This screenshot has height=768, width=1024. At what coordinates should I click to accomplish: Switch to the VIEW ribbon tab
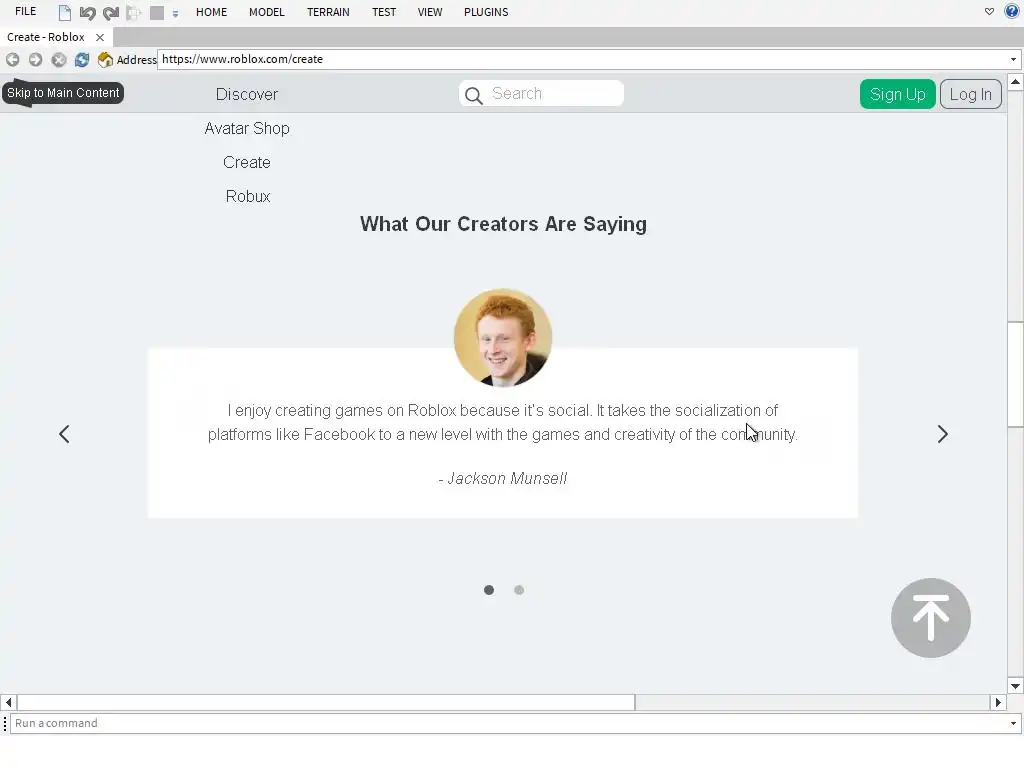(x=430, y=12)
